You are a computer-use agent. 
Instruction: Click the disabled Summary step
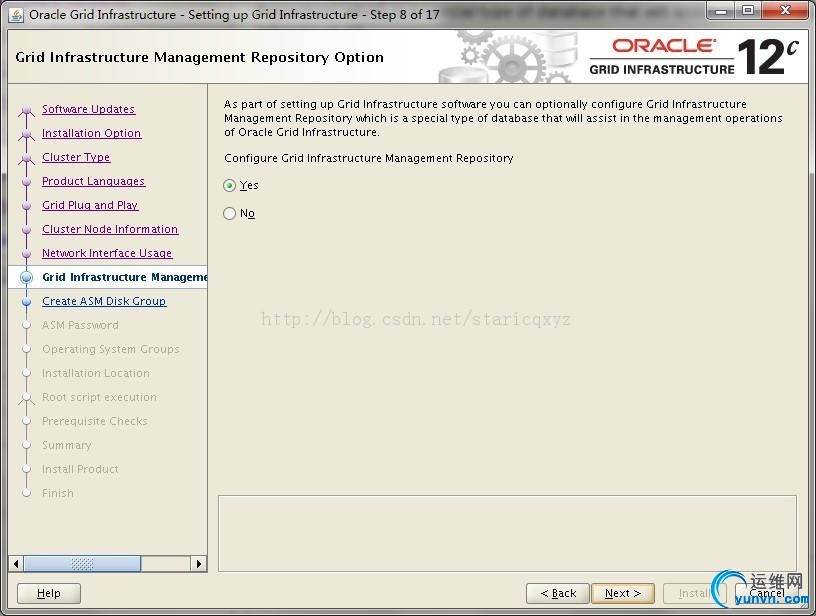coord(67,445)
